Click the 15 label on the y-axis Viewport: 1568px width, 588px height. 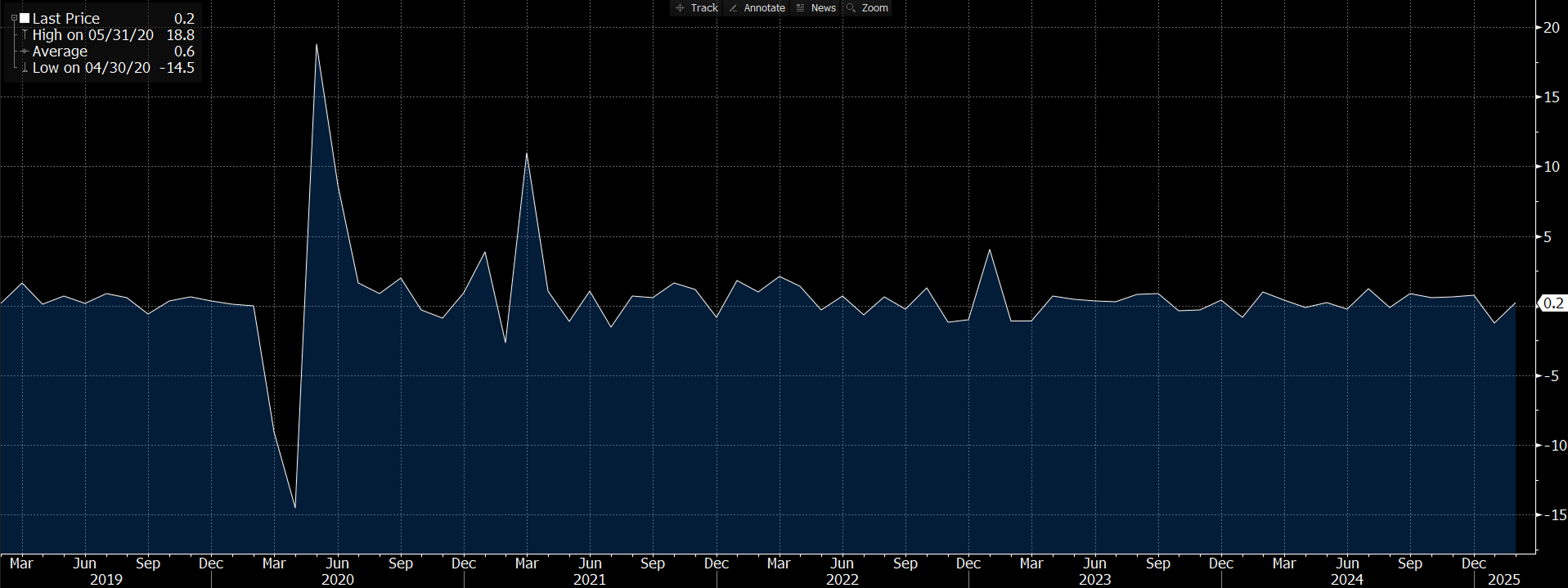point(1551,97)
